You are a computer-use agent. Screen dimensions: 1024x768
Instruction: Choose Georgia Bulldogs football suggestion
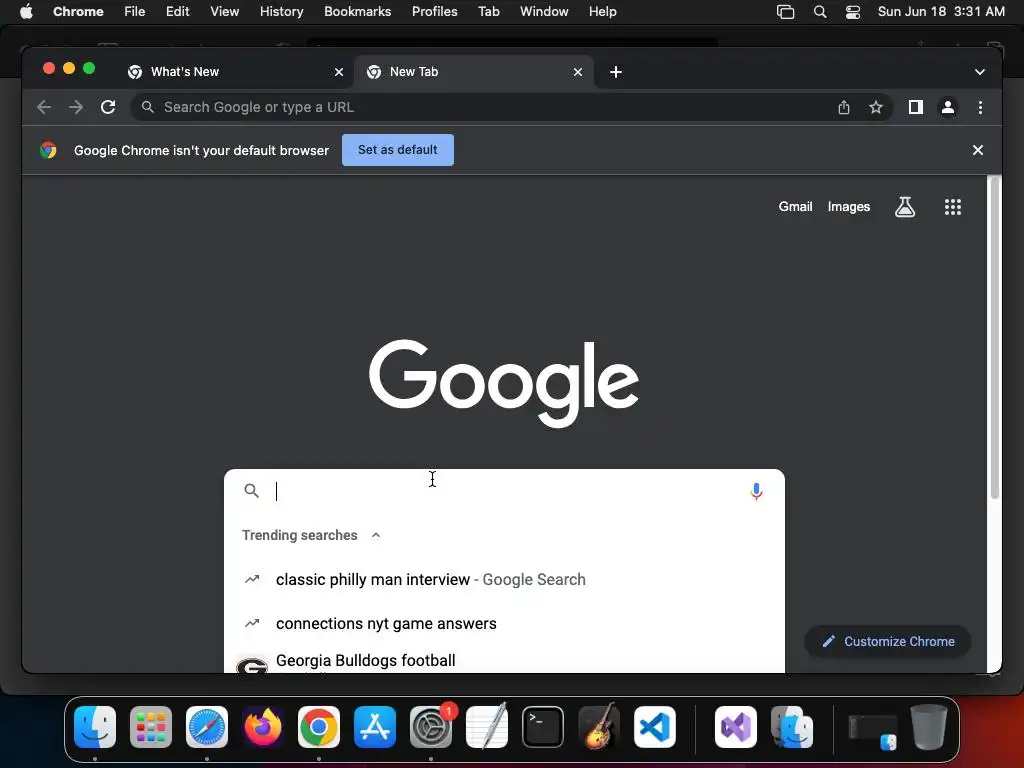coord(504,660)
